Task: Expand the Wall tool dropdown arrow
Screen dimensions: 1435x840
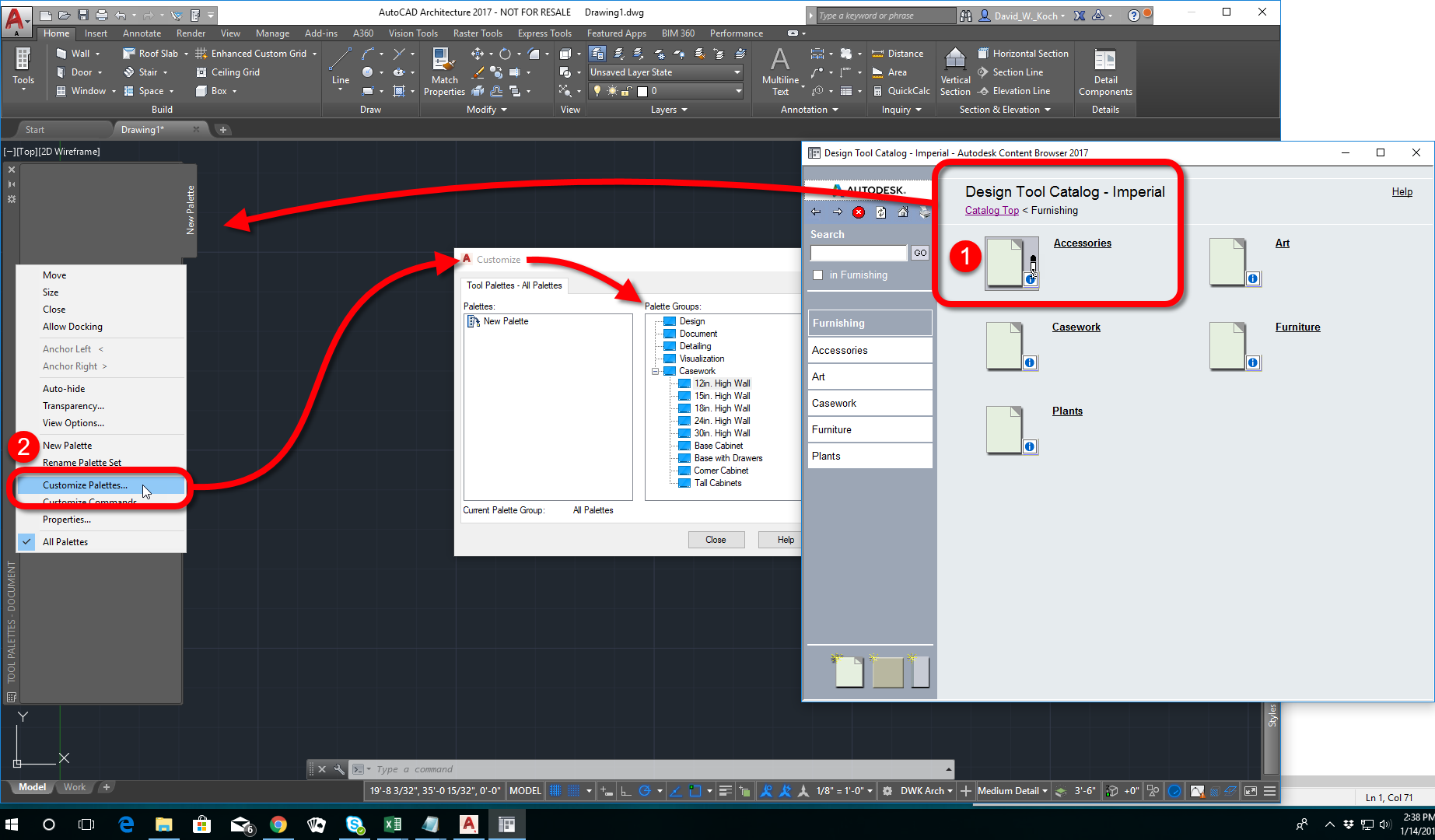Action: [98, 54]
